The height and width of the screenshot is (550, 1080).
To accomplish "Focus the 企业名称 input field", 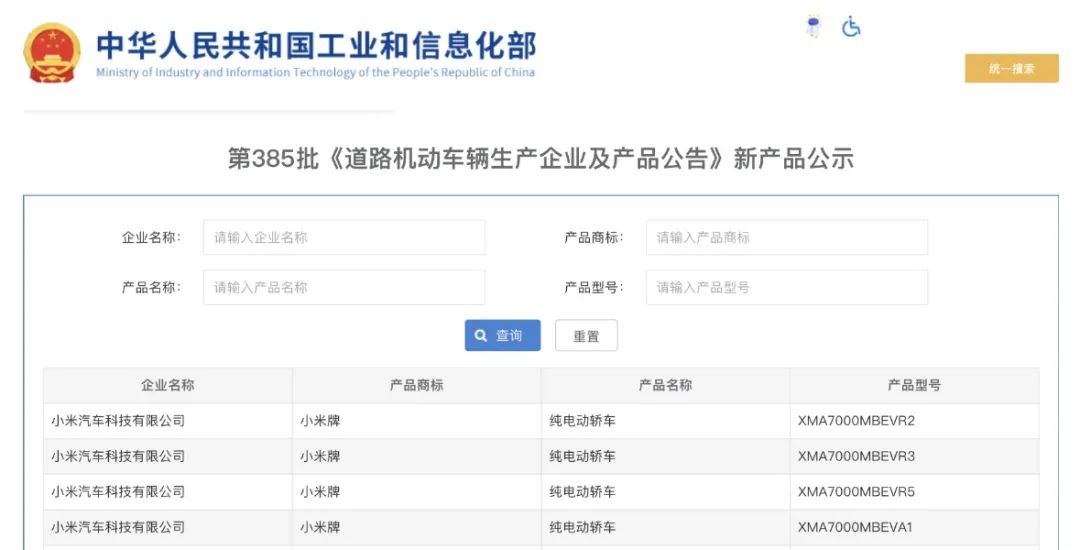I will [344, 237].
